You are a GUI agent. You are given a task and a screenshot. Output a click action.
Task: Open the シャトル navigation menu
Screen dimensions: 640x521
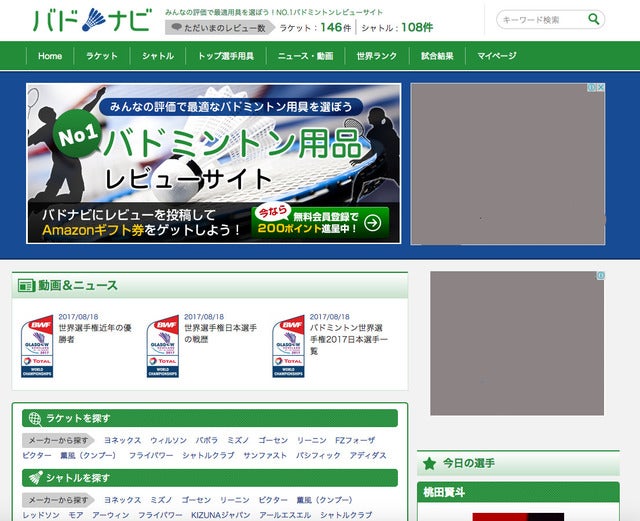[158, 56]
